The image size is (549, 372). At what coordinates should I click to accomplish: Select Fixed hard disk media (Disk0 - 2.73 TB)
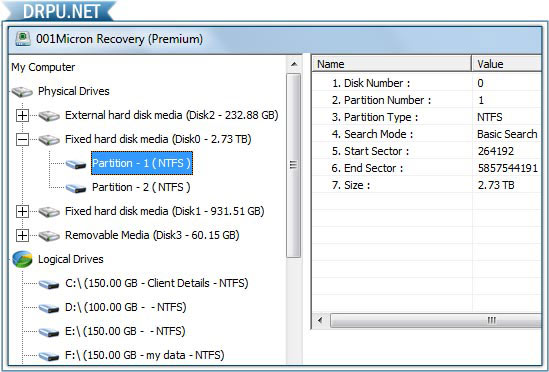tap(158, 139)
